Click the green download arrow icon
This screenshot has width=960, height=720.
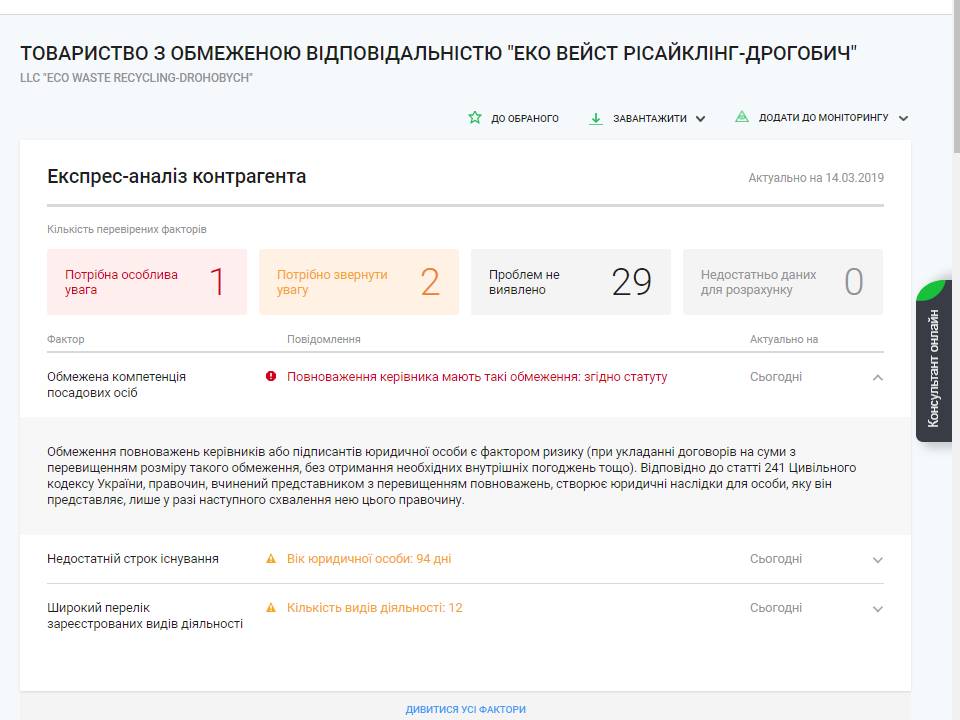[x=596, y=118]
